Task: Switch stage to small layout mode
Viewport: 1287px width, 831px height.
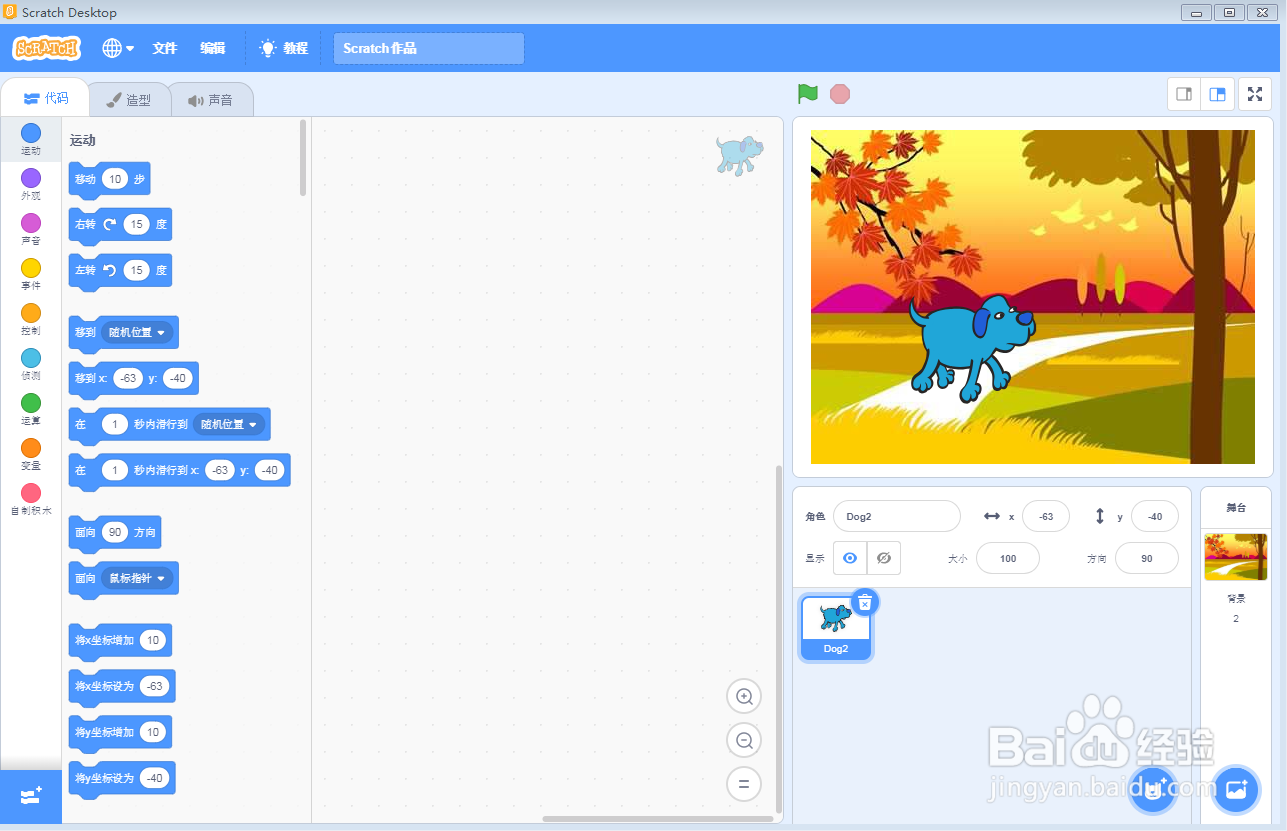Action: pos(1183,93)
